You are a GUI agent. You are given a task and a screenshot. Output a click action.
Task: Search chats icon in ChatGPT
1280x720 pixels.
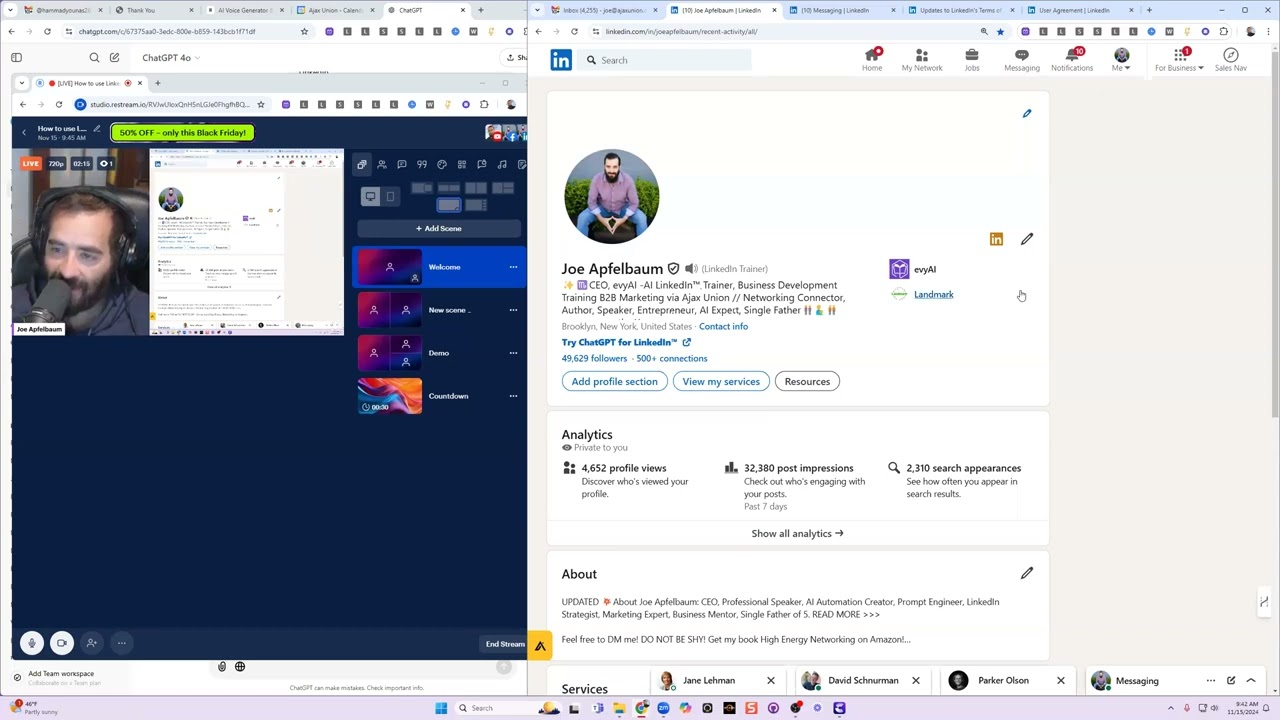pyautogui.click(x=94, y=58)
